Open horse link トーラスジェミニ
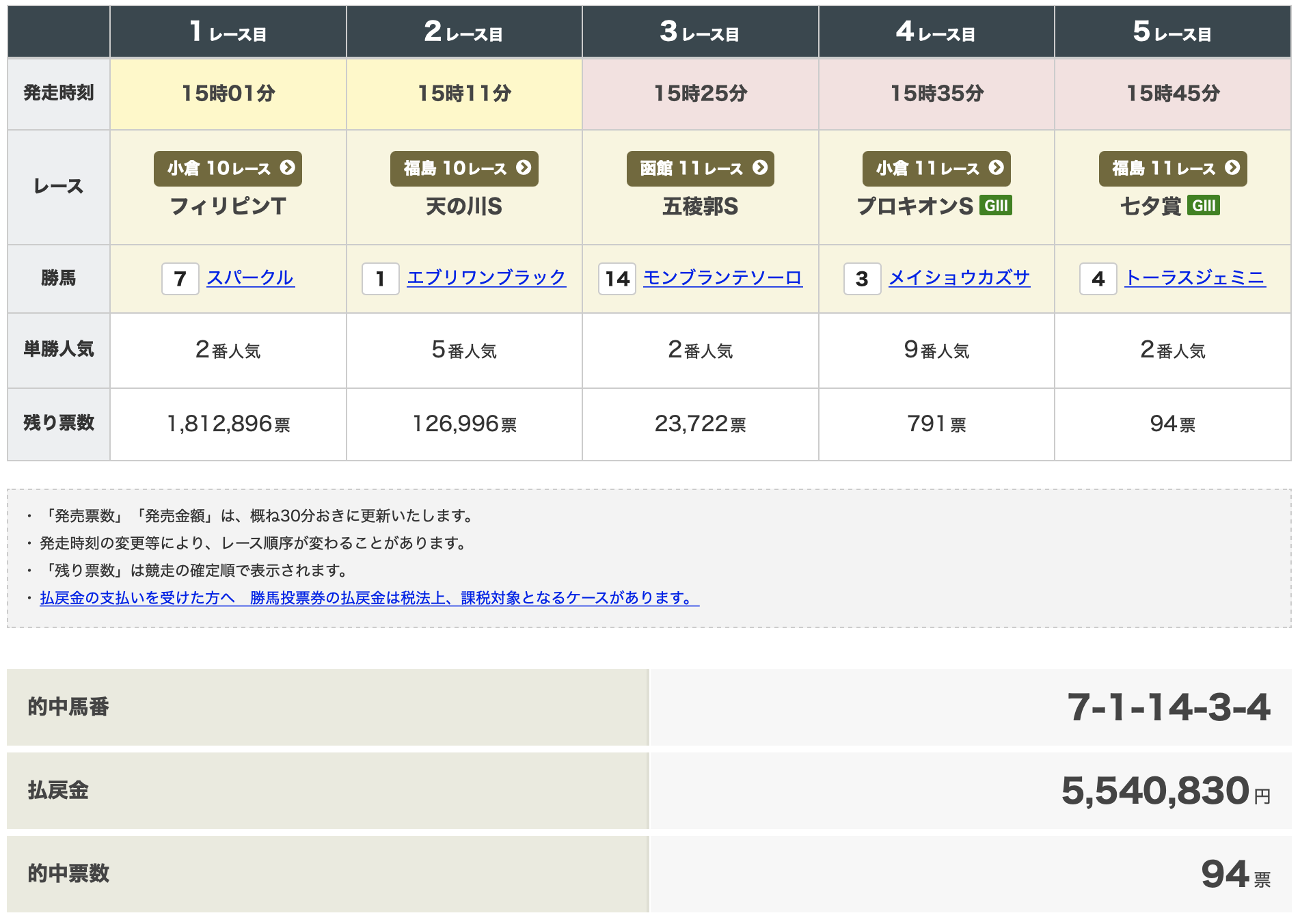The height and width of the screenshot is (924, 1300). pyautogui.click(x=1195, y=277)
